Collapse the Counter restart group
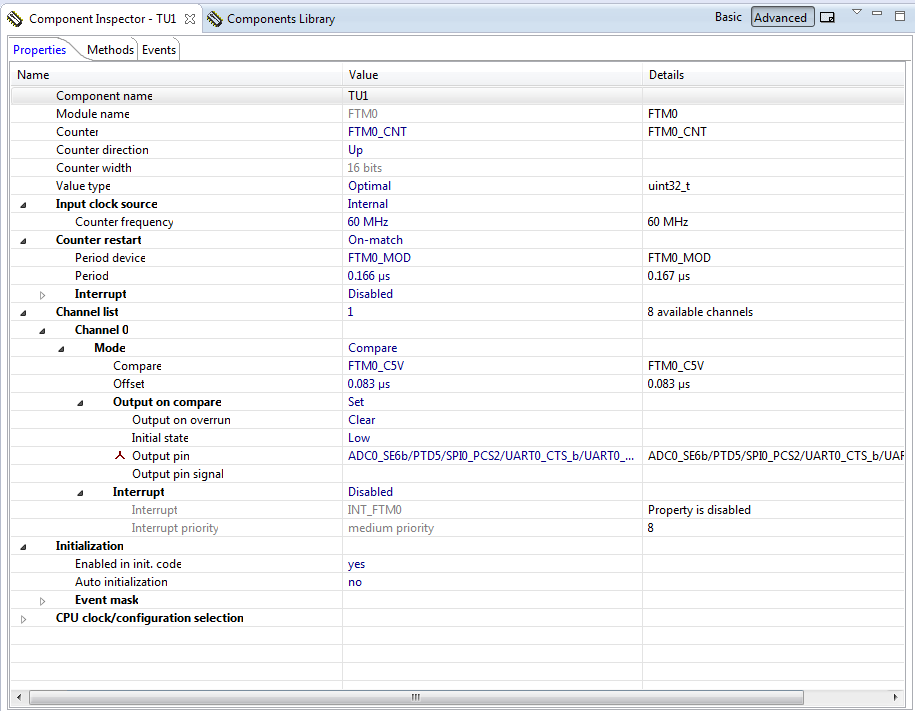 [23, 241]
